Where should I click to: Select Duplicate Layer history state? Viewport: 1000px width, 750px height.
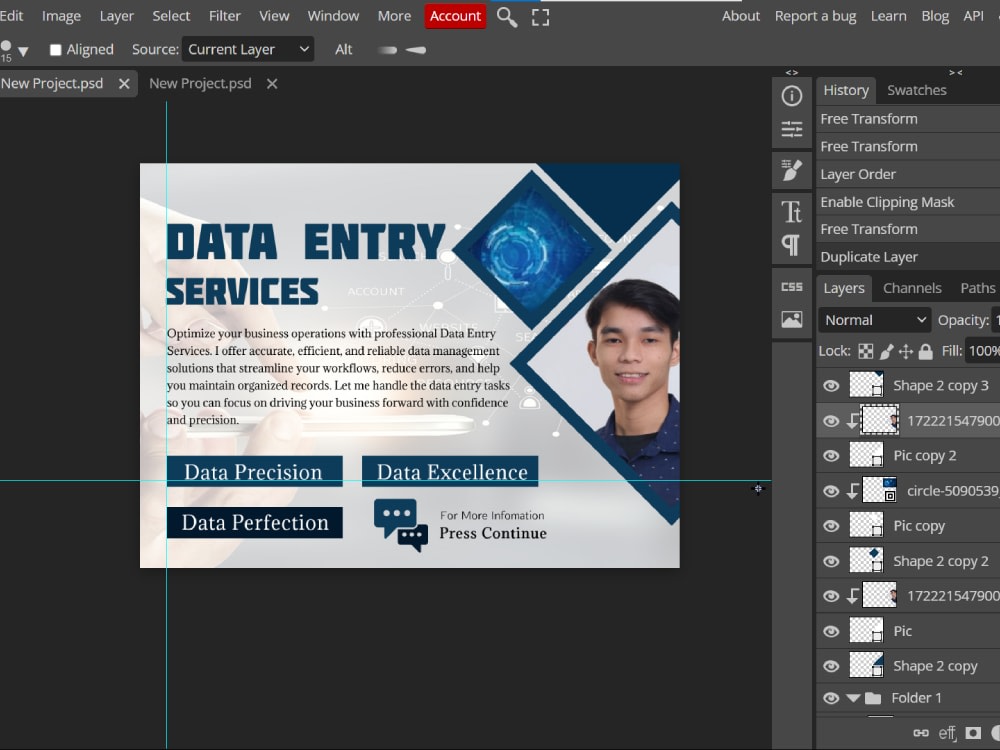[908, 257]
